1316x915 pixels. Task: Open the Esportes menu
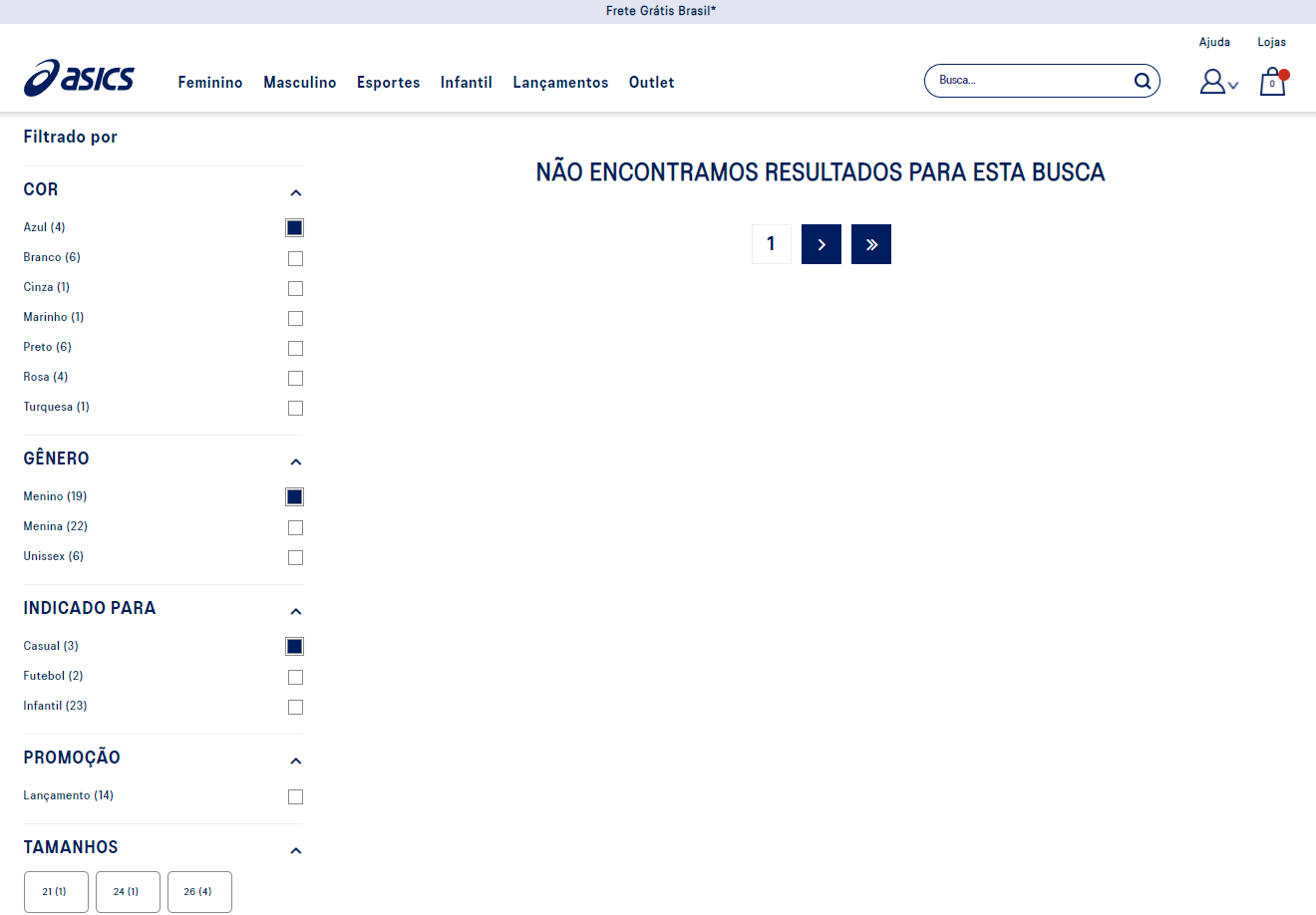coord(389,83)
